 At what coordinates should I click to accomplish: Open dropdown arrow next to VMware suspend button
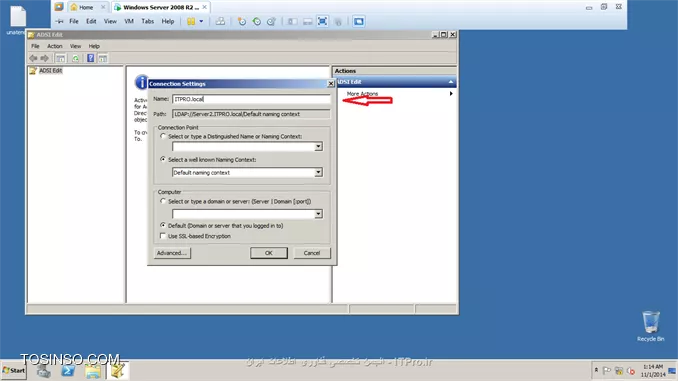click(201, 21)
